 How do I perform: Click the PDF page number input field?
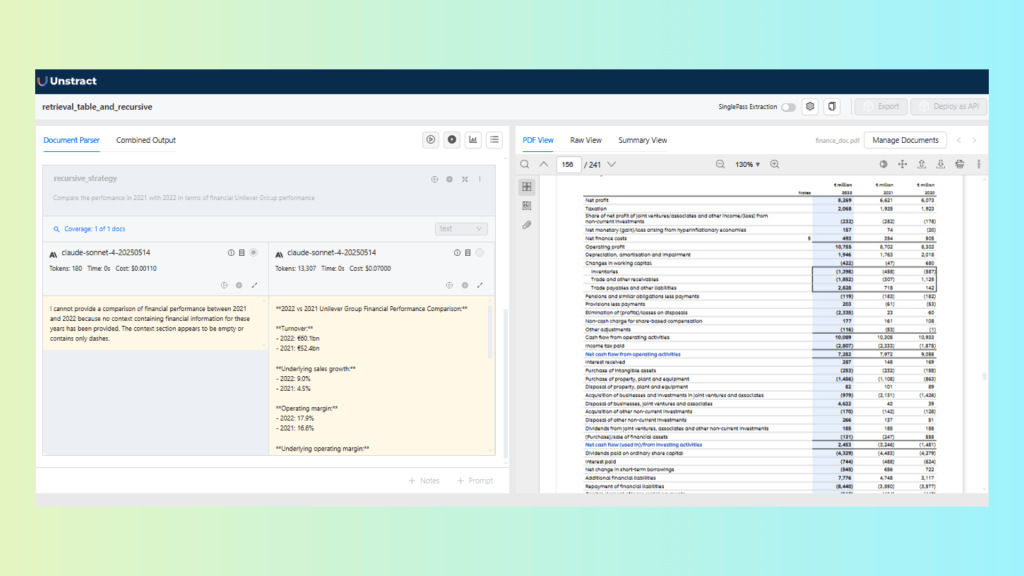pos(568,164)
